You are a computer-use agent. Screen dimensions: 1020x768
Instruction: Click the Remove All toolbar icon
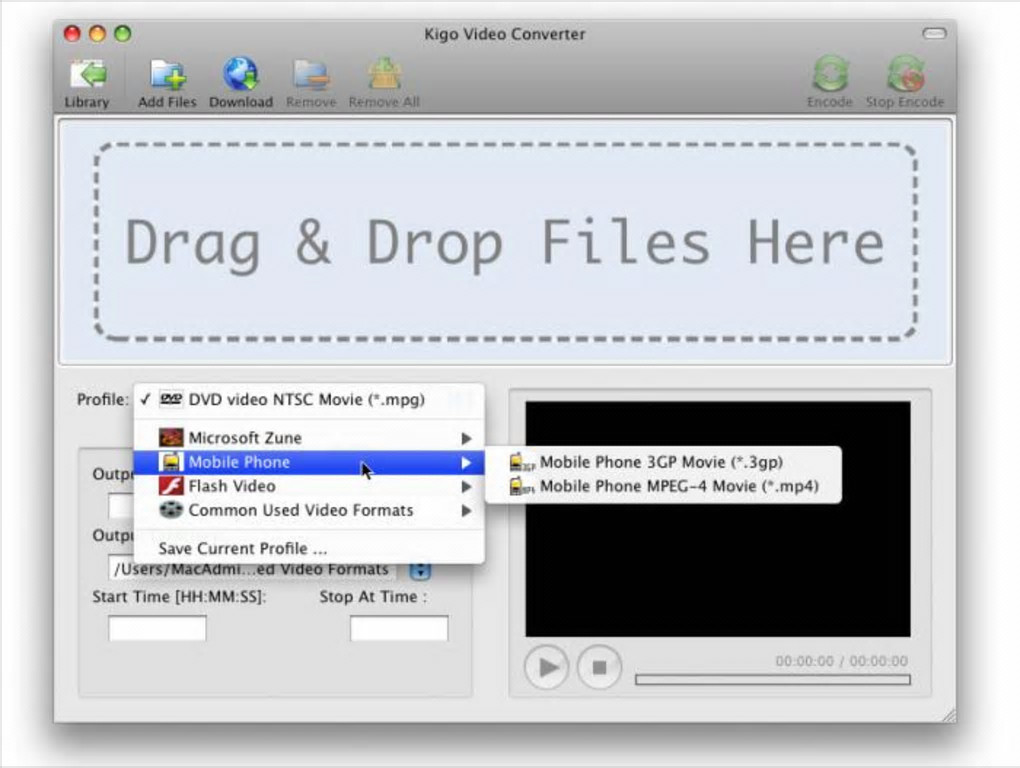click(x=384, y=74)
